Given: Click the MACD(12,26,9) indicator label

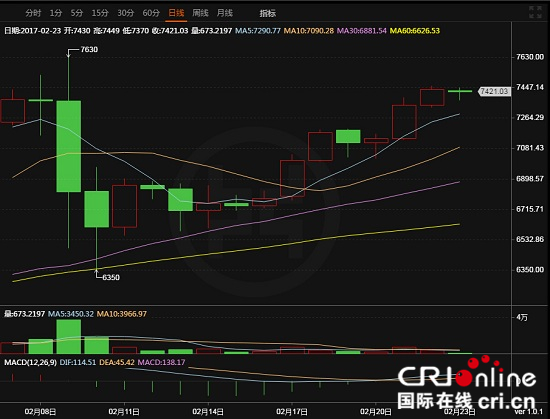Looking at the screenshot, I should [30, 362].
